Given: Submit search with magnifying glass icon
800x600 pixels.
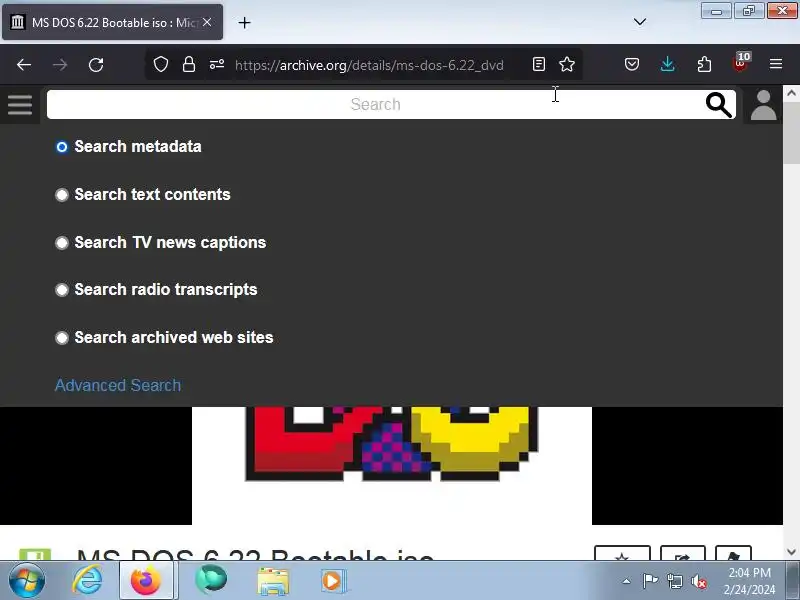Looking at the screenshot, I should [x=719, y=105].
